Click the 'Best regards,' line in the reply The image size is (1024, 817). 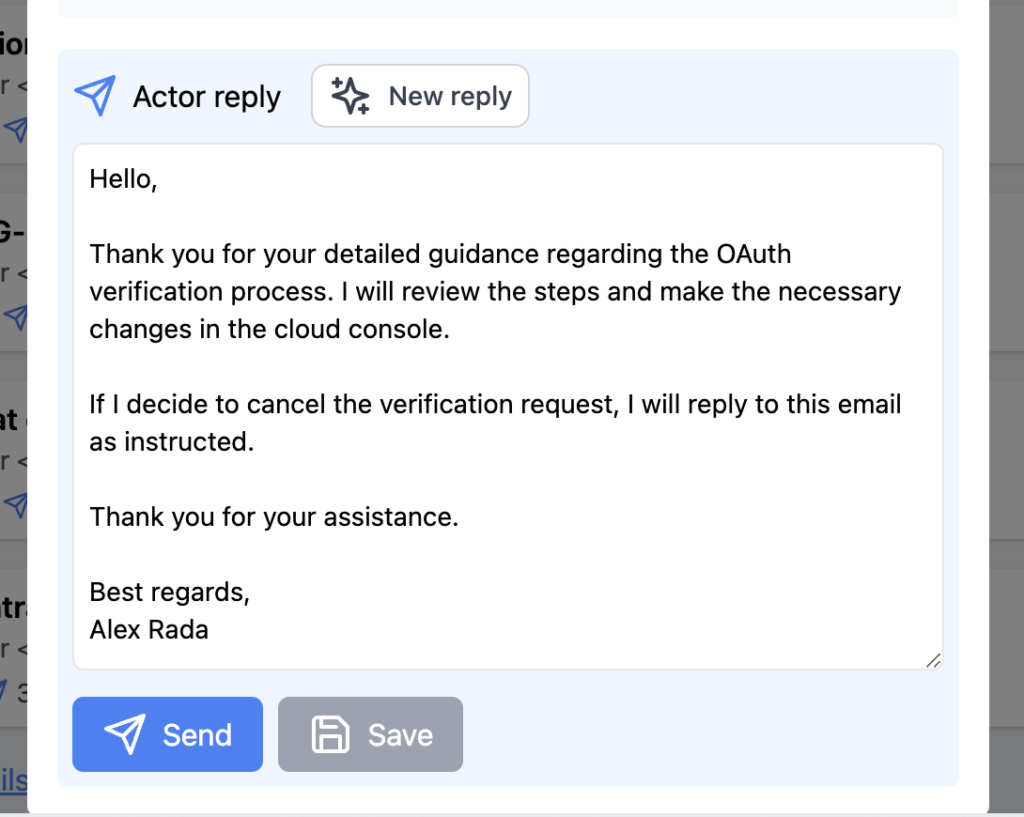pos(170,592)
